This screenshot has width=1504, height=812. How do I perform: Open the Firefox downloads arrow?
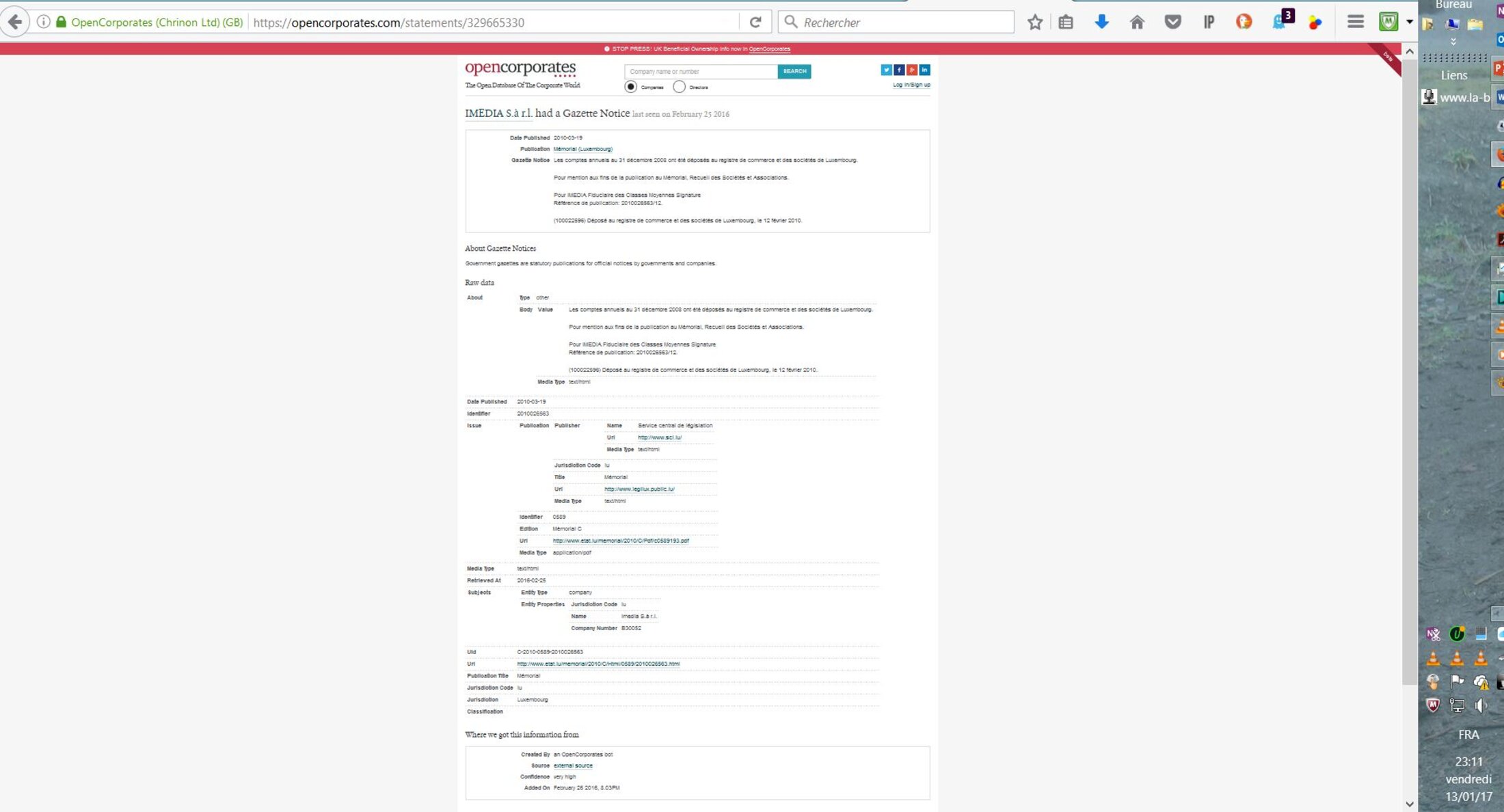(1101, 23)
